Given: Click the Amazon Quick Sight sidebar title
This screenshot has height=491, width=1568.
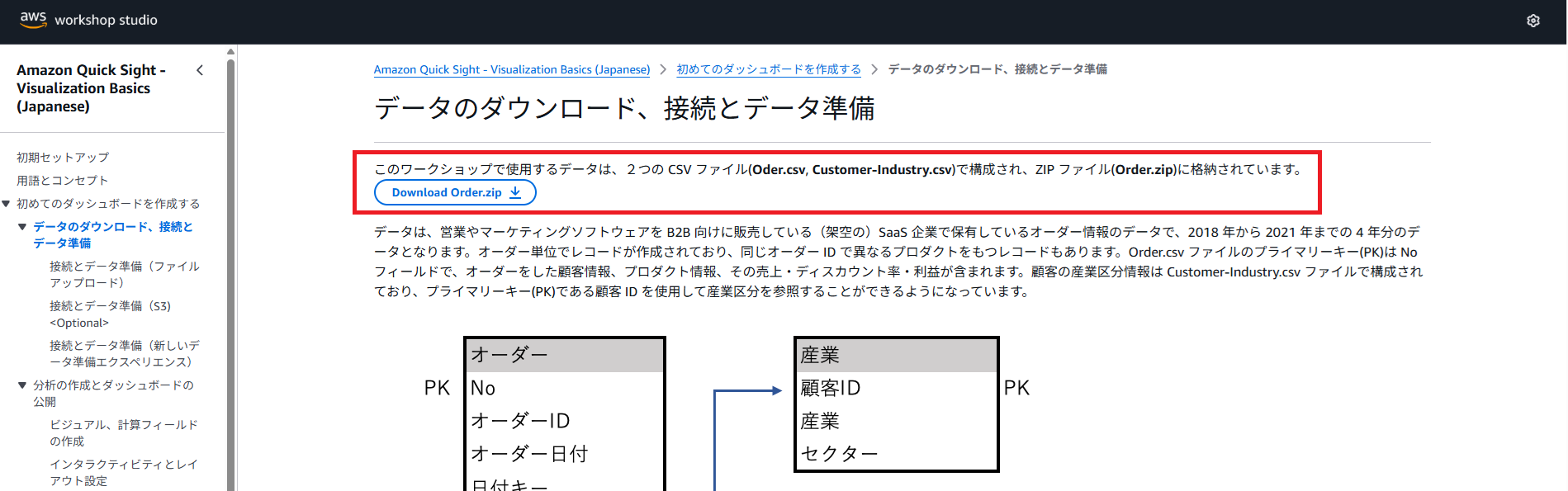Looking at the screenshot, I should [91, 88].
